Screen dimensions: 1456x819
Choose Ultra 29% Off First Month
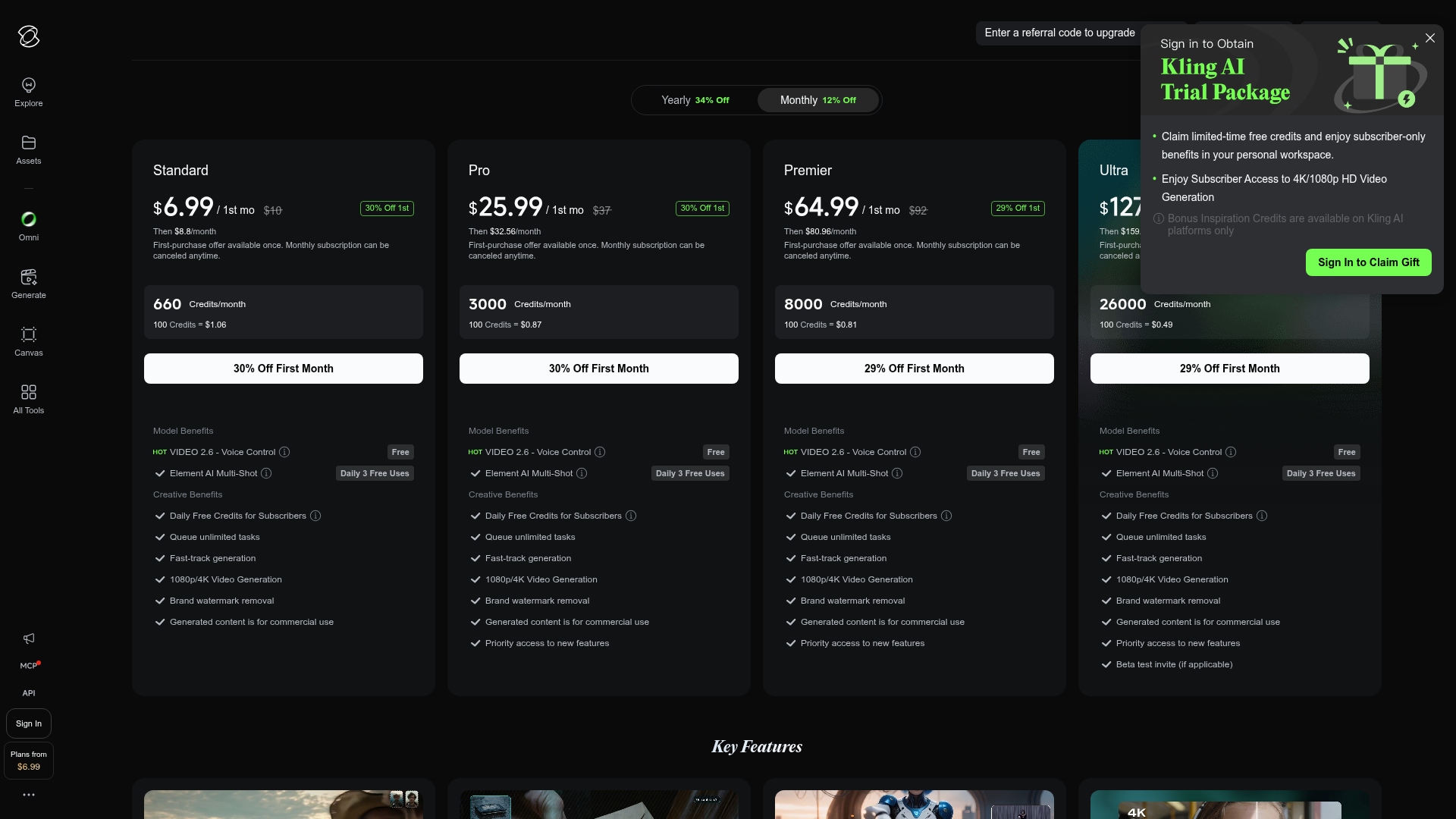click(x=1230, y=369)
